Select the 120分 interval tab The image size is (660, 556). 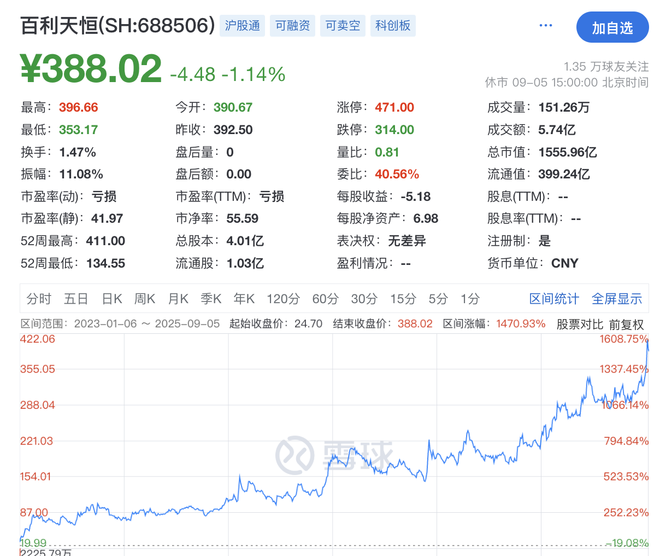click(x=283, y=298)
